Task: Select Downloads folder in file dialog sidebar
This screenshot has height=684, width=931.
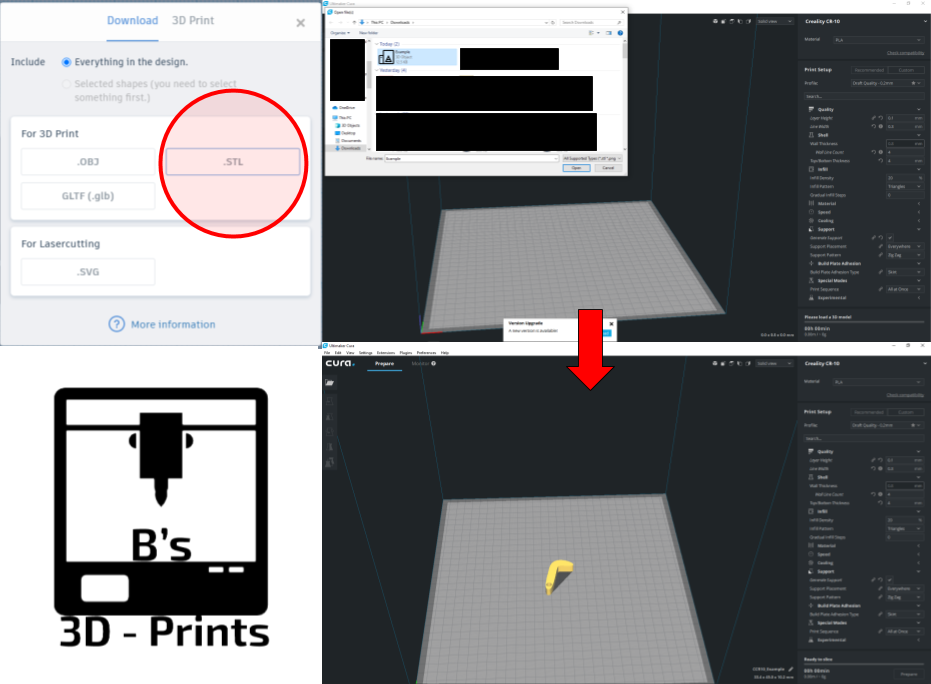Action: coord(350,149)
